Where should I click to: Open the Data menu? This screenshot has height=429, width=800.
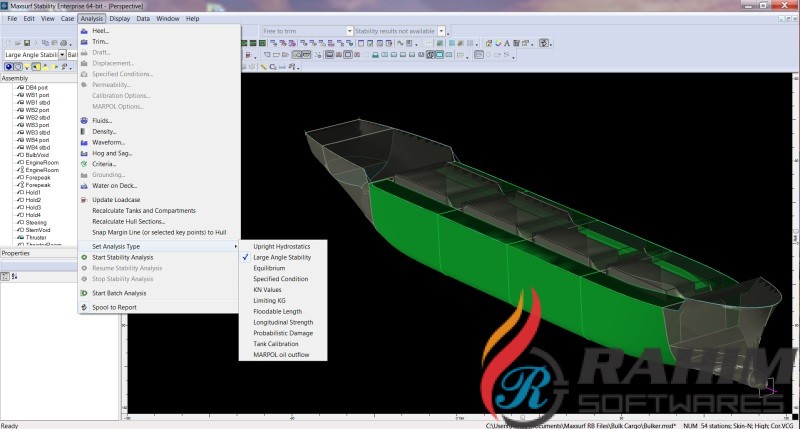point(143,18)
